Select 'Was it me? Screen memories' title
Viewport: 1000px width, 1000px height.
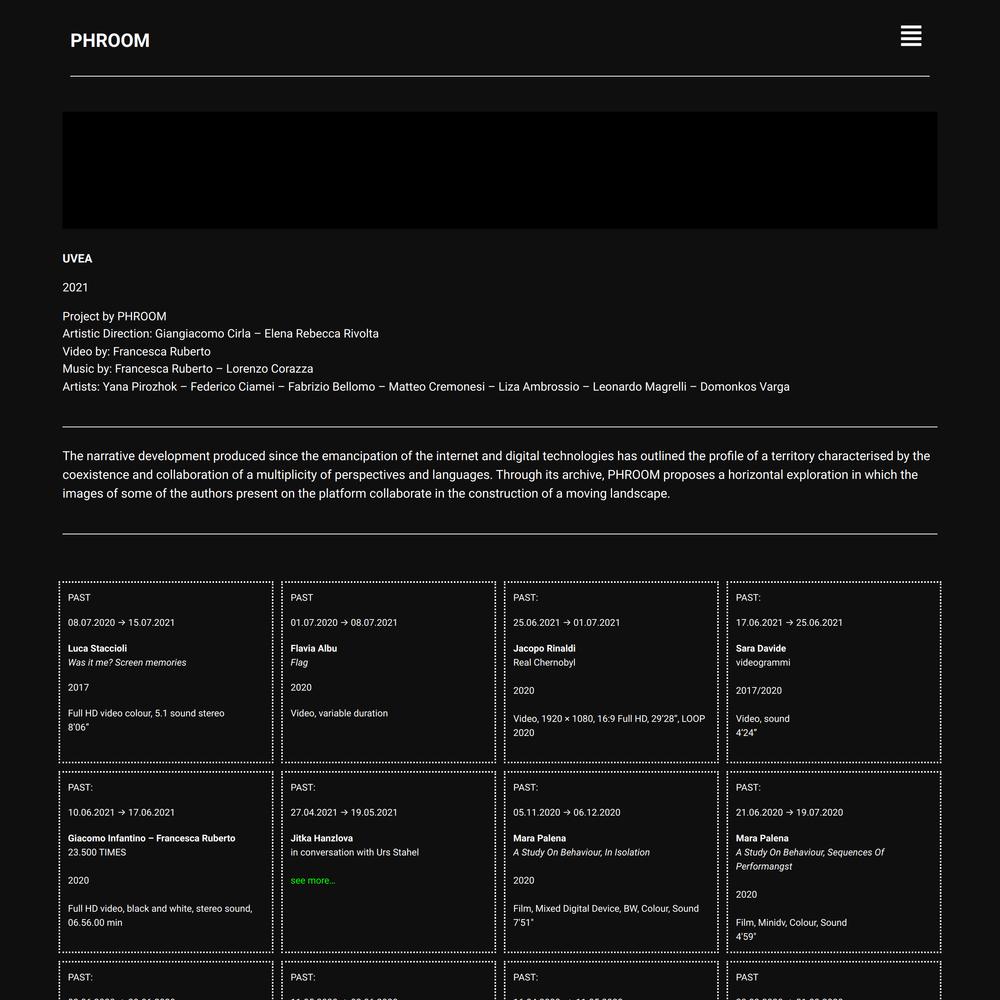click(x=127, y=663)
